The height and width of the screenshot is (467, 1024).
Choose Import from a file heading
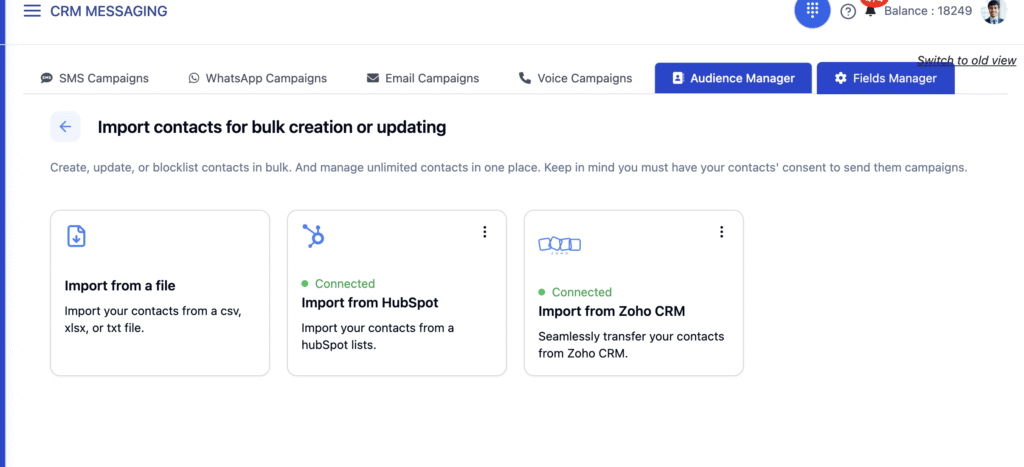pyautogui.click(x=120, y=285)
